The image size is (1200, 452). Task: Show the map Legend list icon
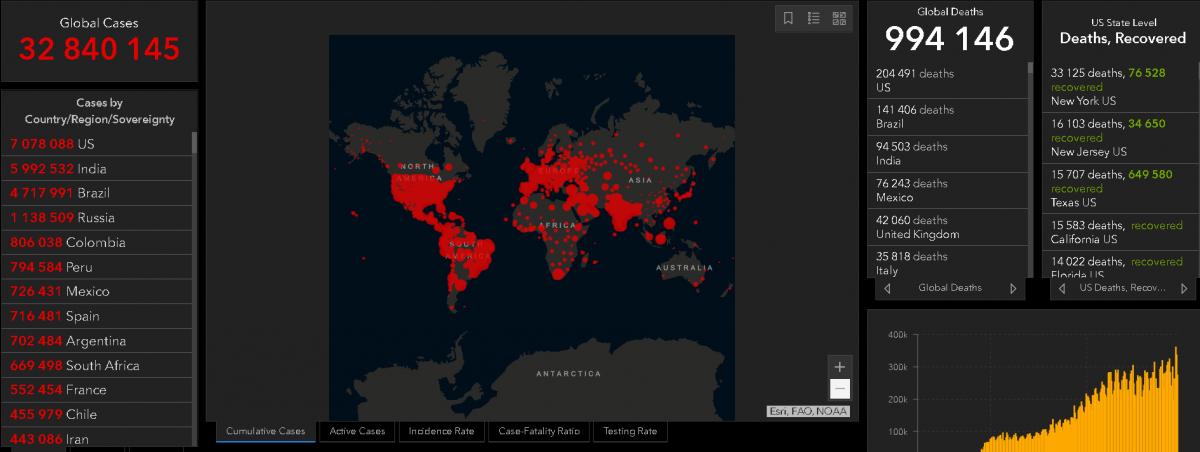(814, 18)
